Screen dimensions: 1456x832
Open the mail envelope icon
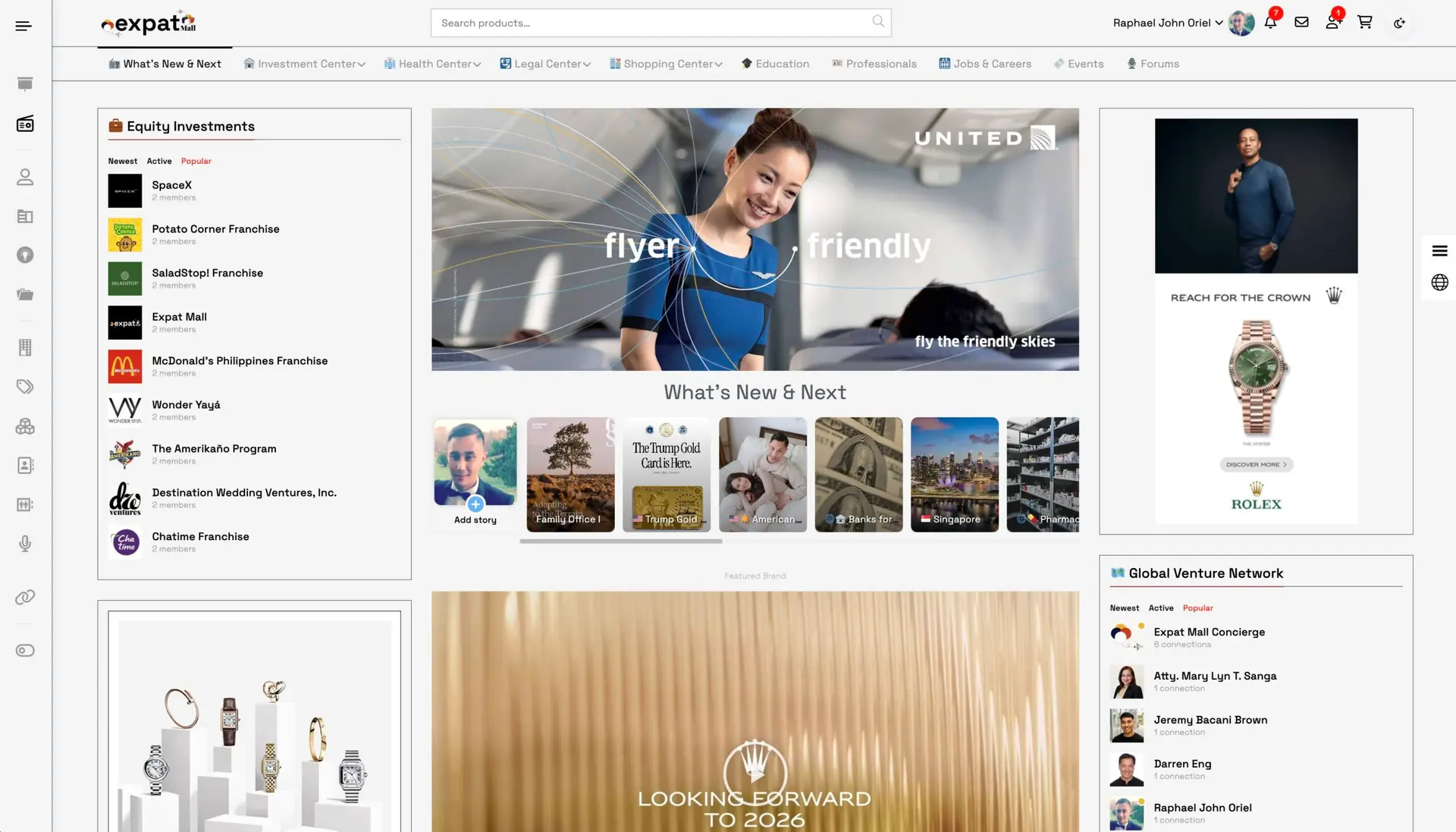(x=1301, y=22)
